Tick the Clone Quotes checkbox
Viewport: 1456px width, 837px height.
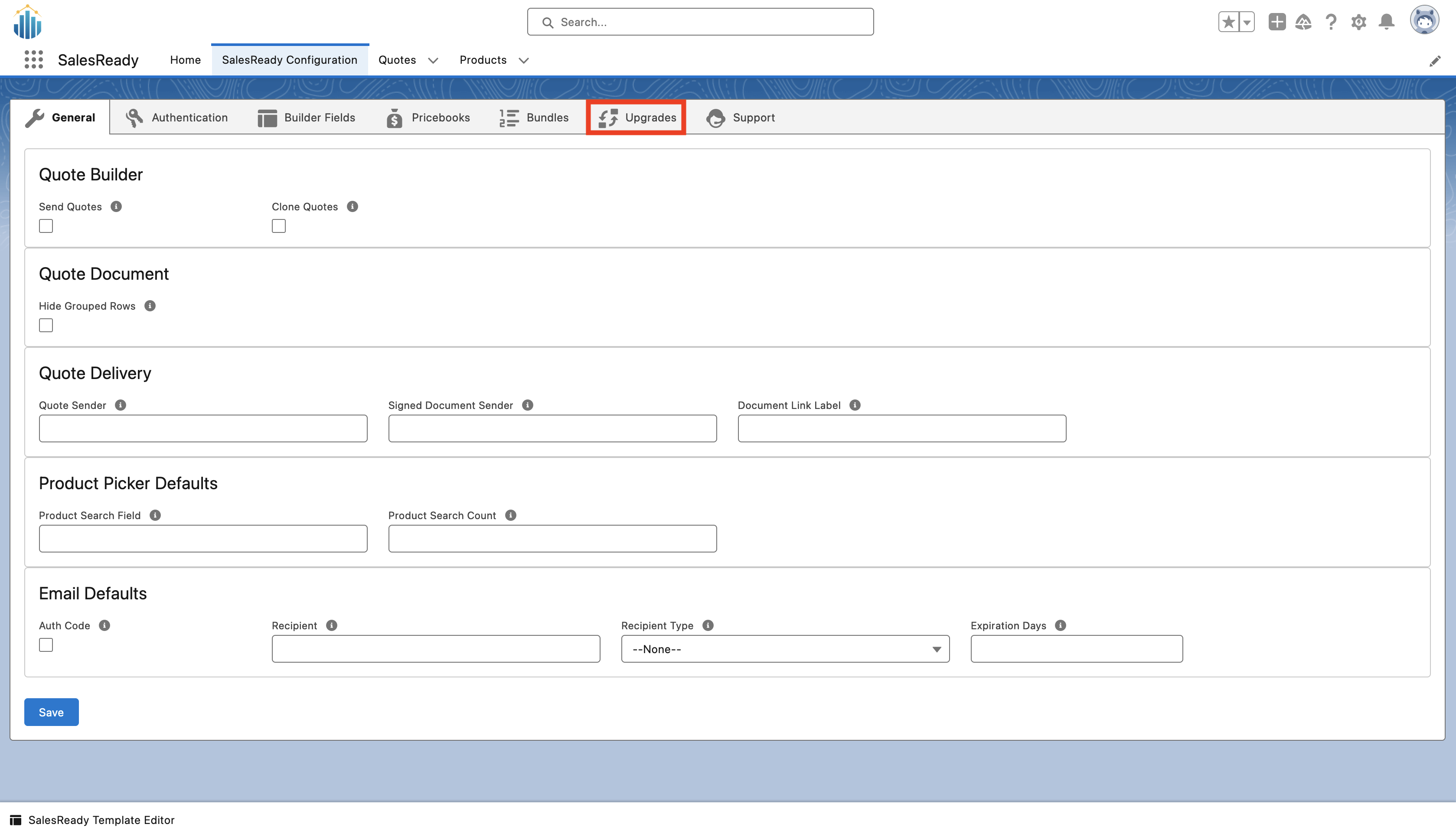pyautogui.click(x=279, y=226)
